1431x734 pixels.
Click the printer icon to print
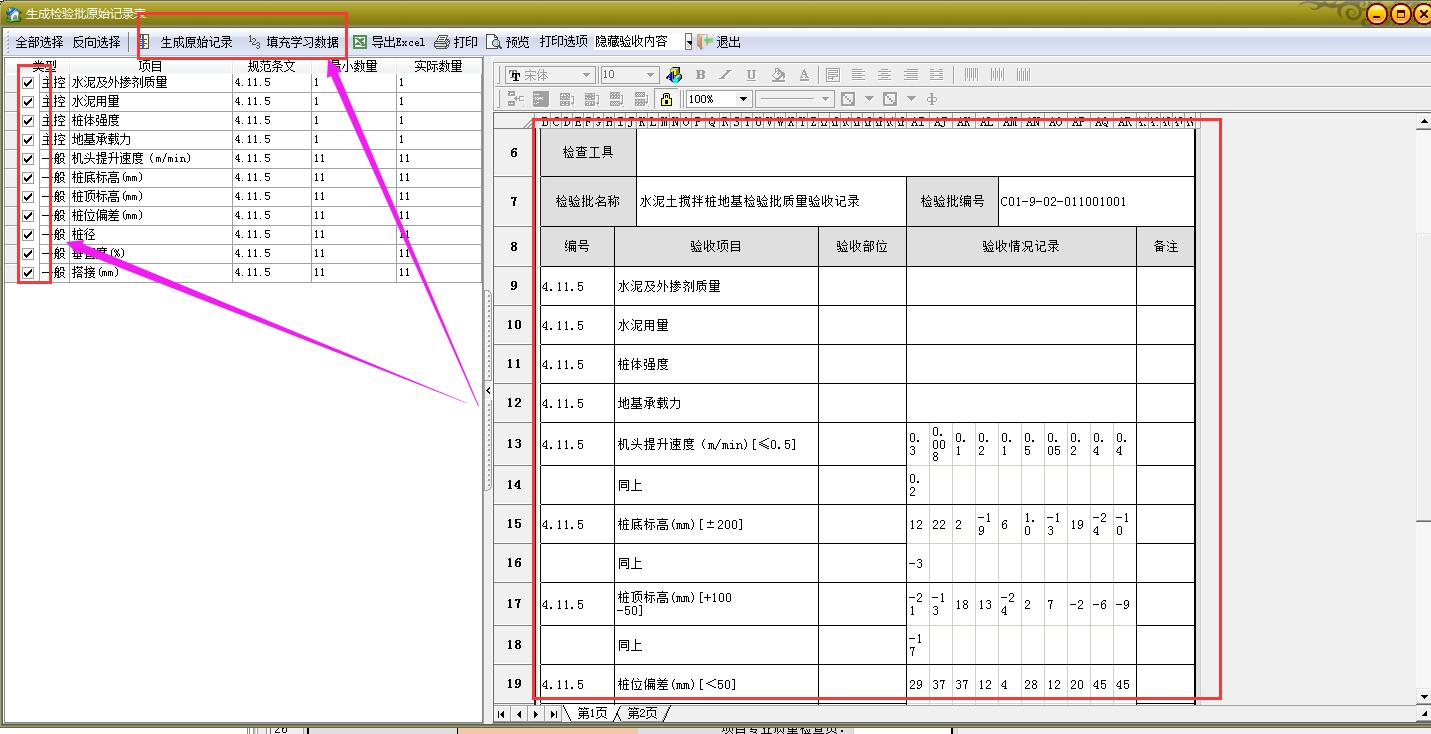(442, 42)
